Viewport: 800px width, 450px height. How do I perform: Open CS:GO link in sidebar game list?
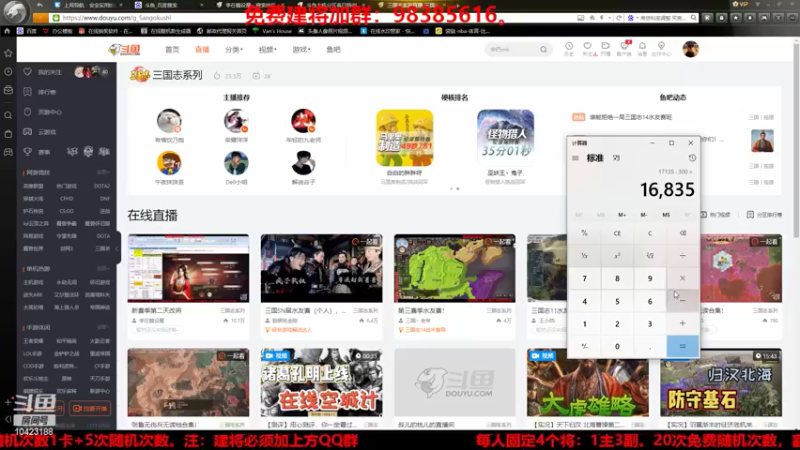[x=66, y=211]
